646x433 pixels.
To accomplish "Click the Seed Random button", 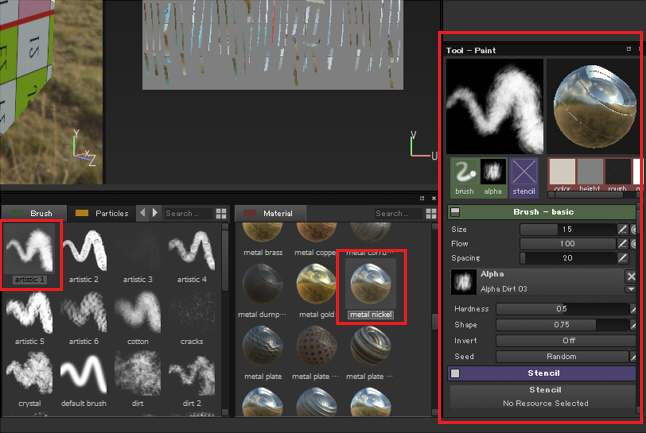I will click(561, 356).
